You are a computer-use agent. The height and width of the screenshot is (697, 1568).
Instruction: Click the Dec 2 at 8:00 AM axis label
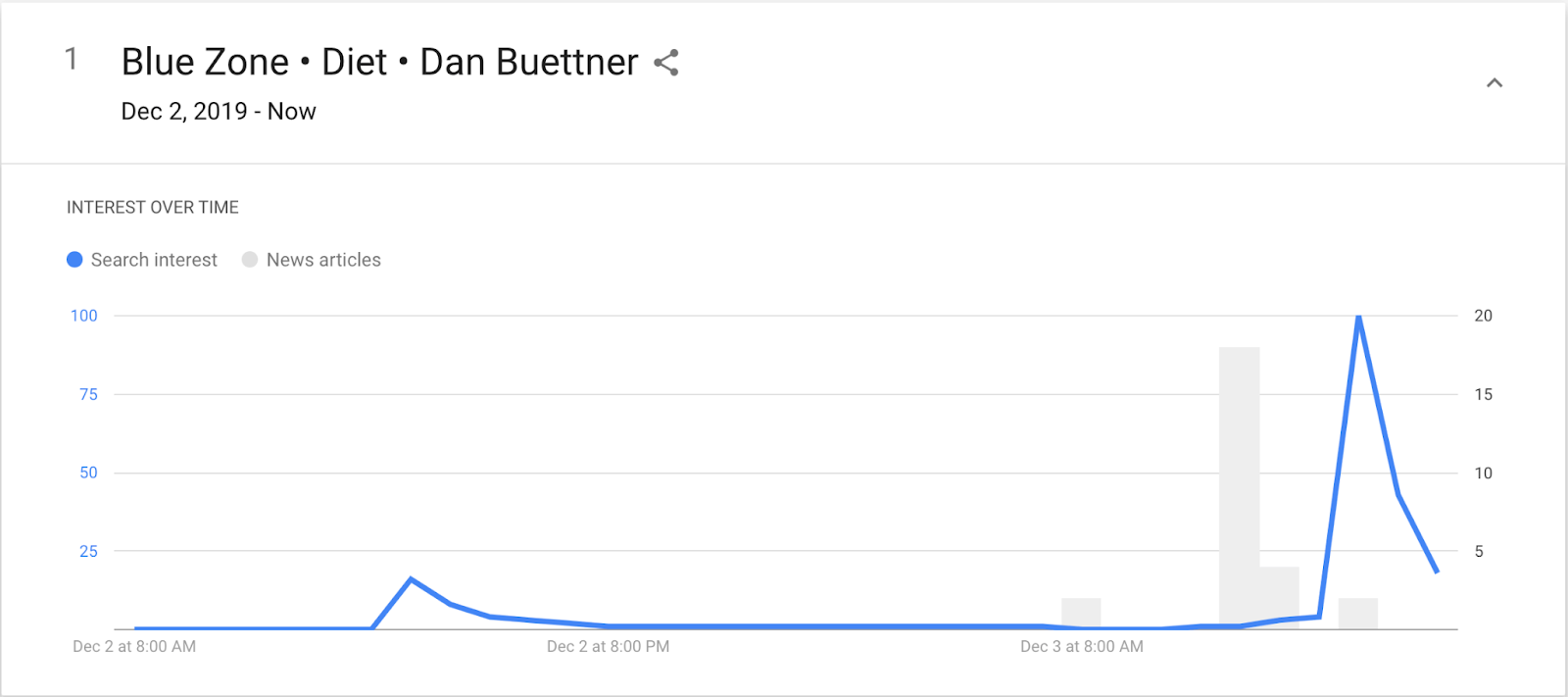(134, 647)
